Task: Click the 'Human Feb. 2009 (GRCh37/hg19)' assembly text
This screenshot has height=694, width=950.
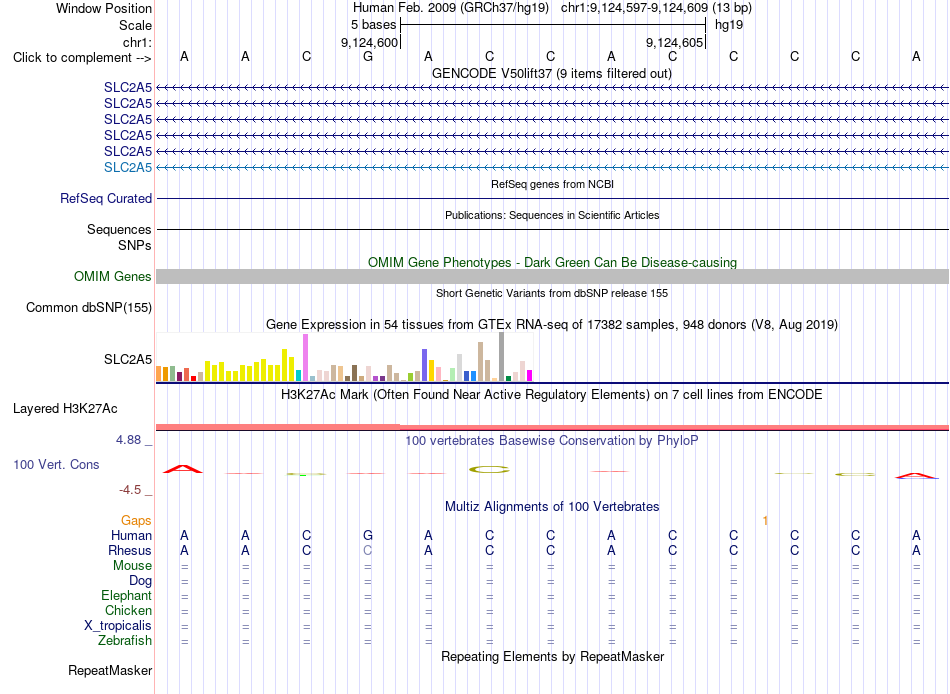Action: pos(451,8)
